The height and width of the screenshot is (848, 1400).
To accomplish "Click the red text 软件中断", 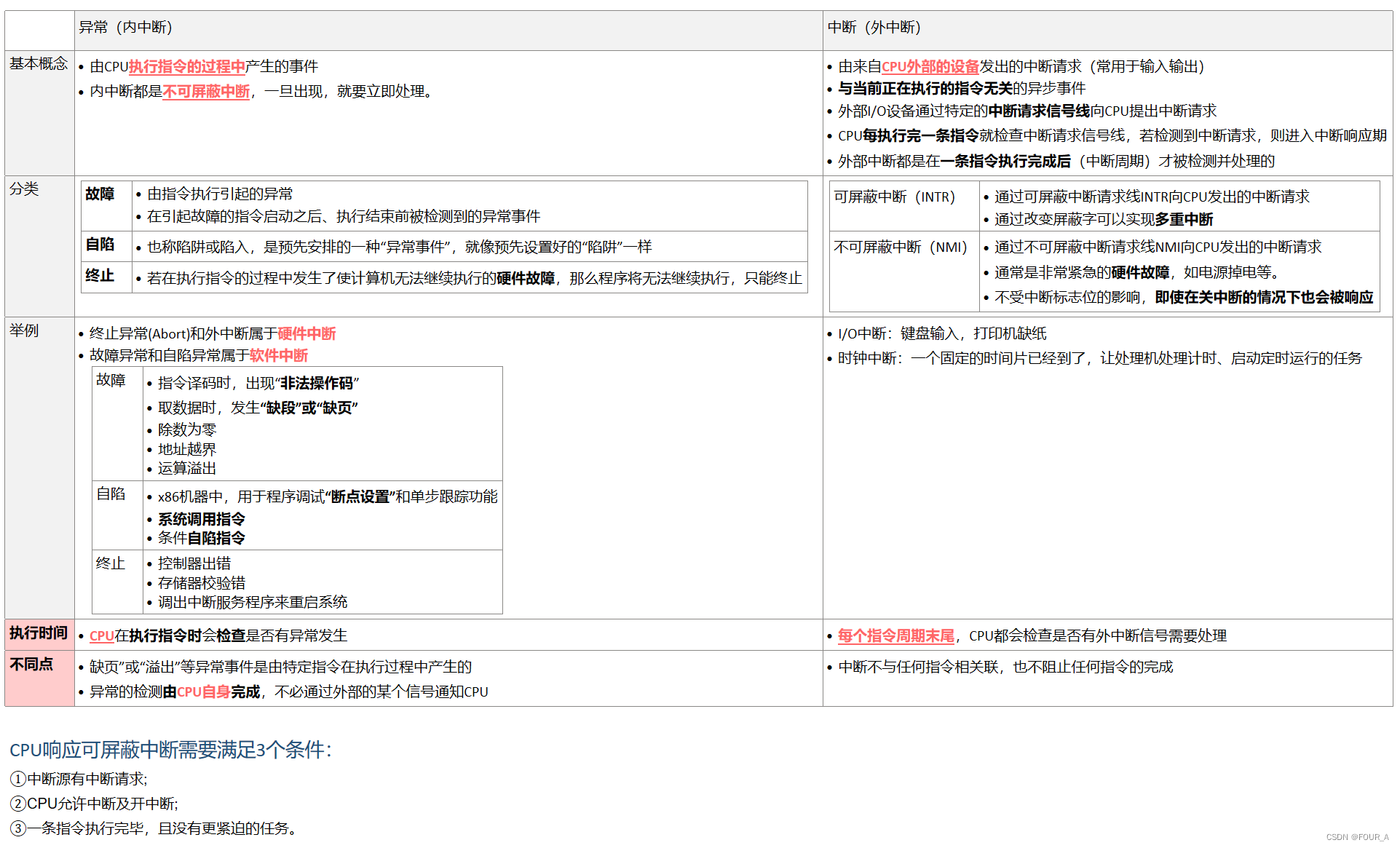I will pyautogui.click(x=279, y=356).
